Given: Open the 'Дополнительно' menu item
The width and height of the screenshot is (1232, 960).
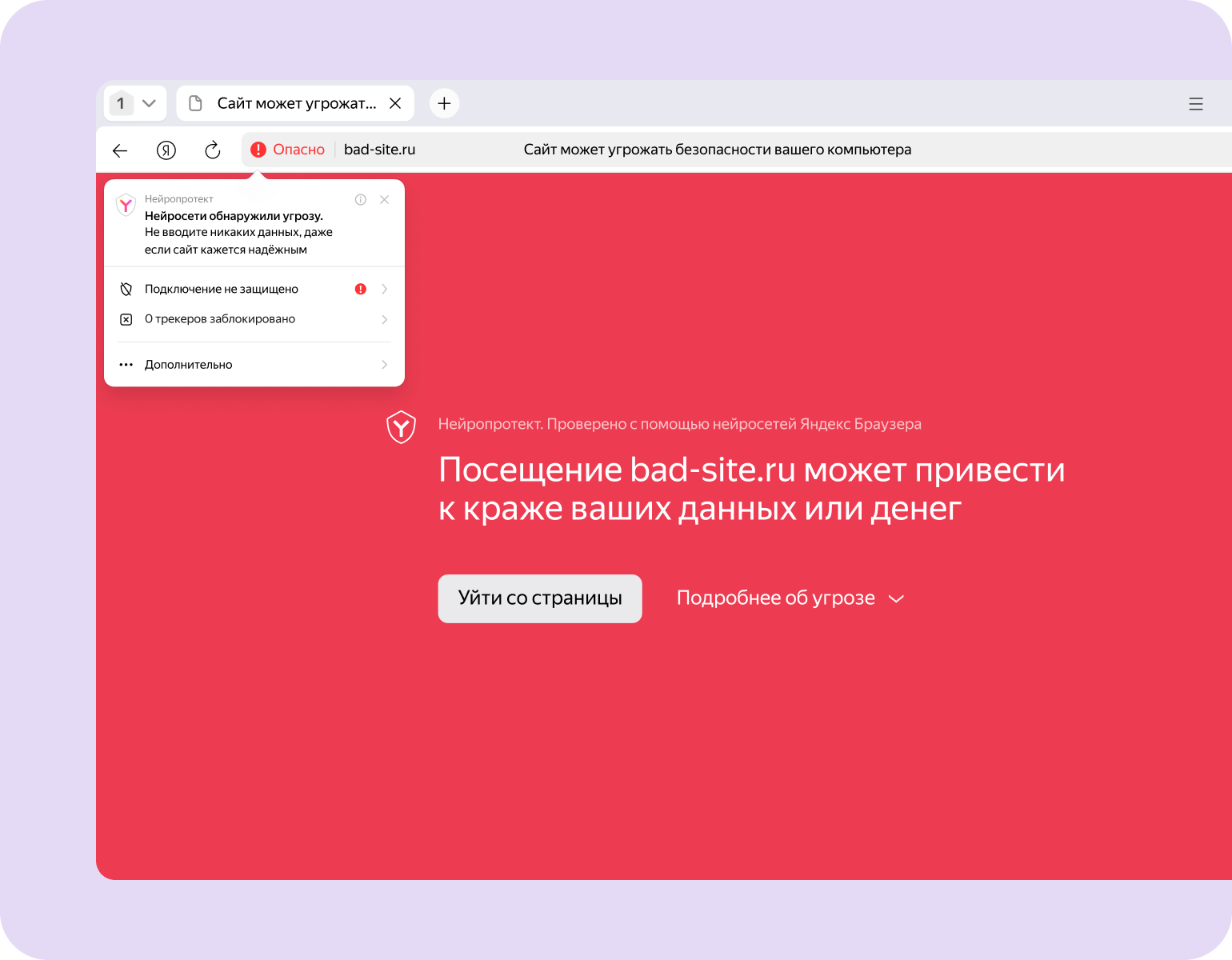Looking at the screenshot, I should click(254, 365).
